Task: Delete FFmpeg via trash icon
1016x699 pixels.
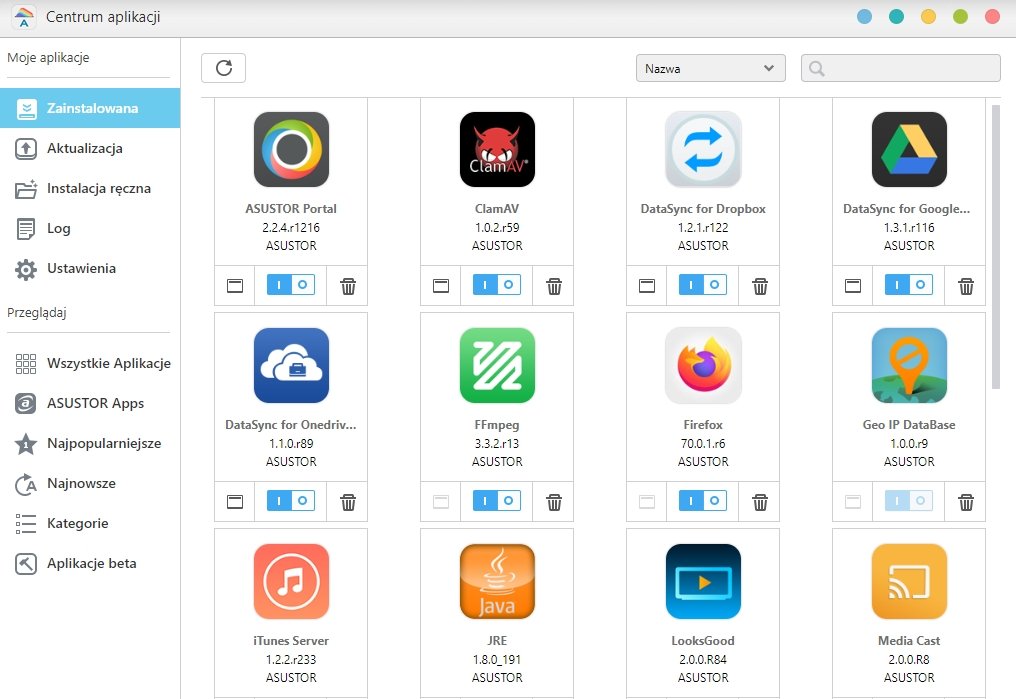Action: pyautogui.click(x=554, y=502)
